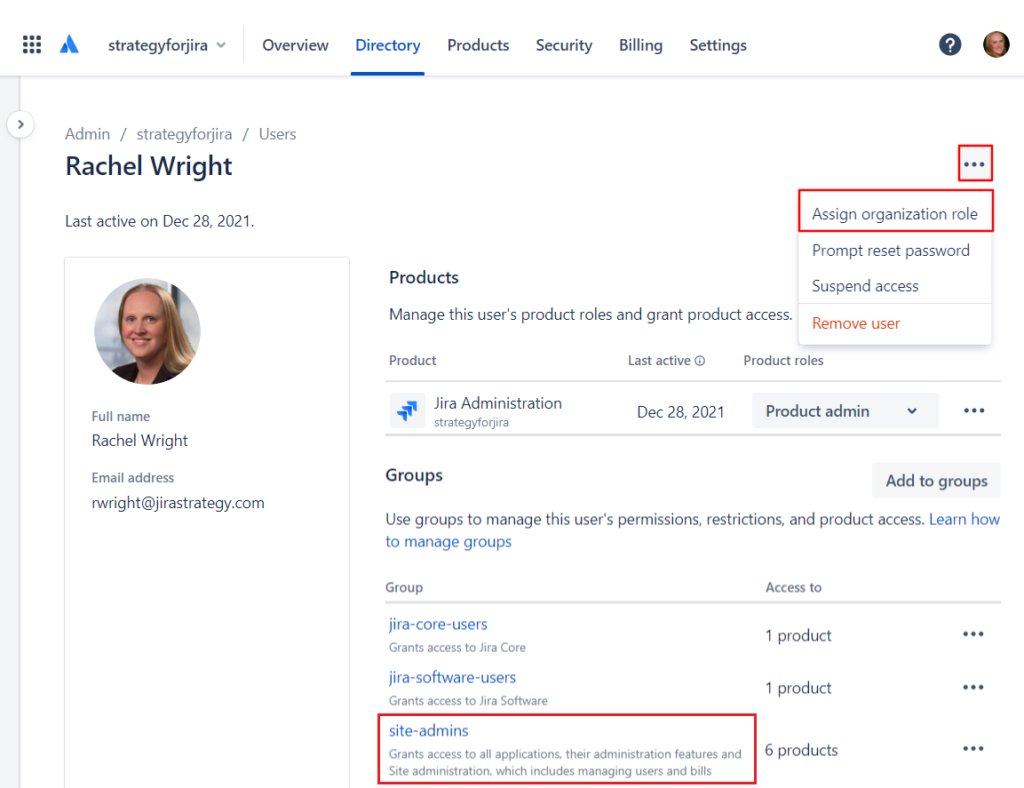Click the email rwright@jirastrategy.com
This screenshot has height=788, width=1024.
pyautogui.click(x=178, y=503)
